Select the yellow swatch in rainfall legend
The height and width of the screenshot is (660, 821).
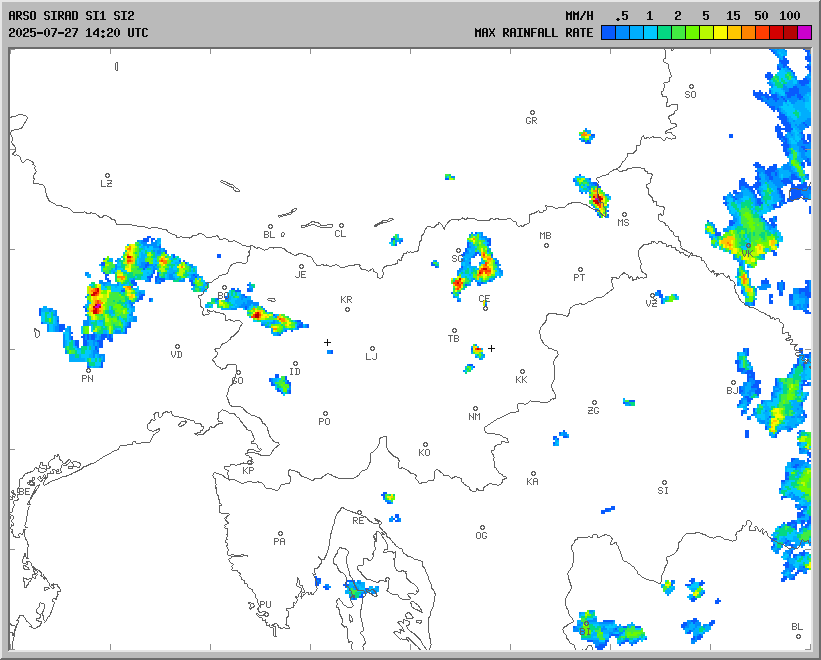pyautogui.click(x=720, y=33)
